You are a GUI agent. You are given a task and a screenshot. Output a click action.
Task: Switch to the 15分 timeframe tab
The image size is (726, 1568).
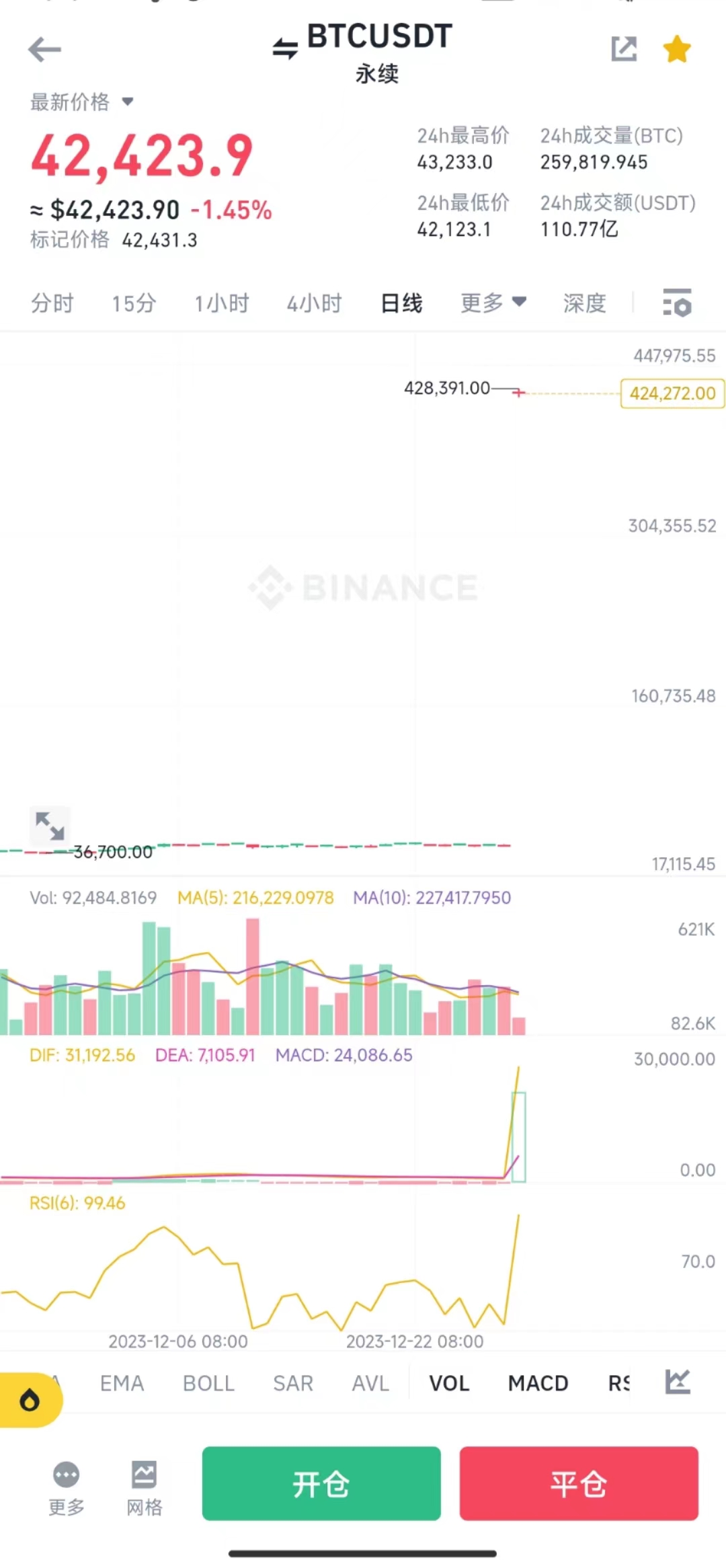pyautogui.click(x=134, y=303)
